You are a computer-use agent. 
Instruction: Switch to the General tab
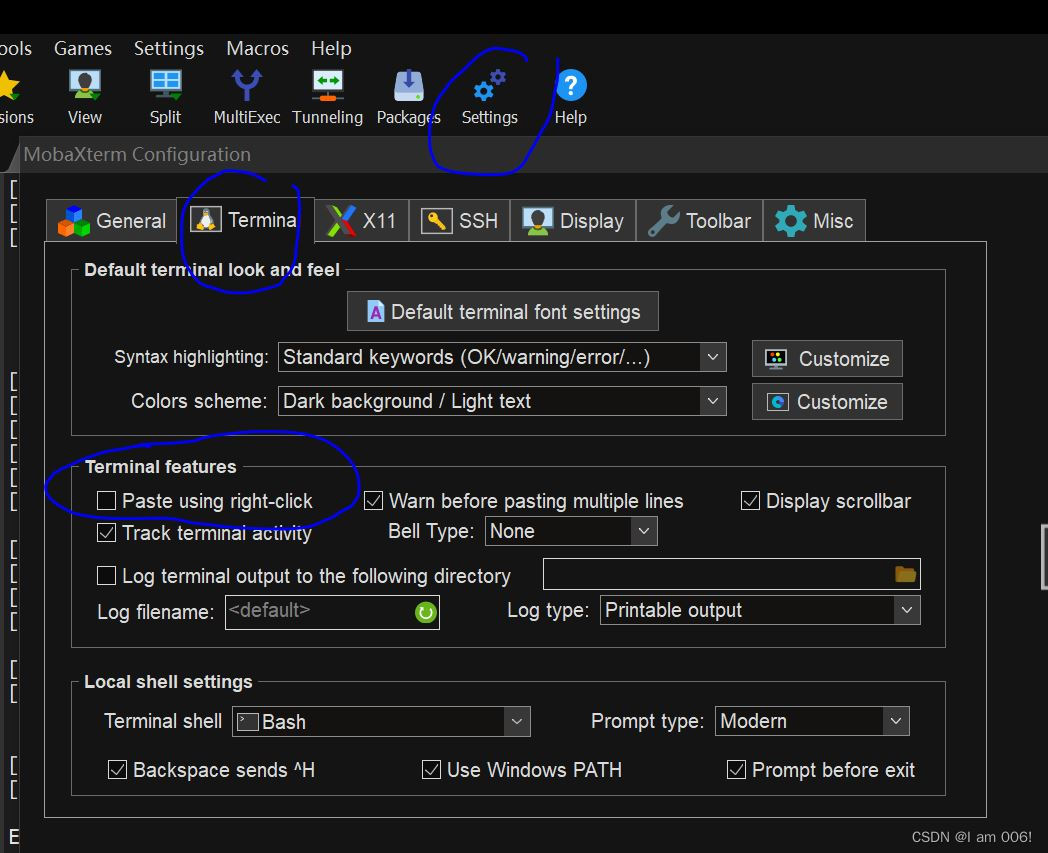coord(112,221)
